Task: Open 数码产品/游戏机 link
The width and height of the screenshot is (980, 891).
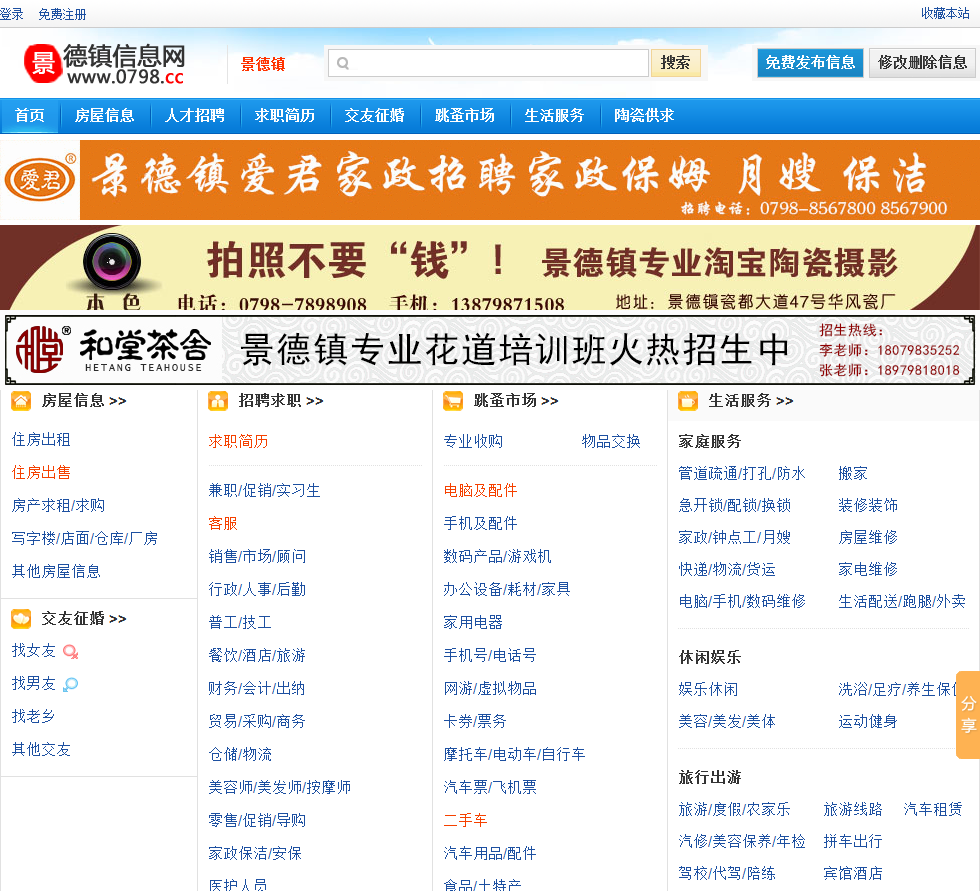Action: click(x=498, y=557)
